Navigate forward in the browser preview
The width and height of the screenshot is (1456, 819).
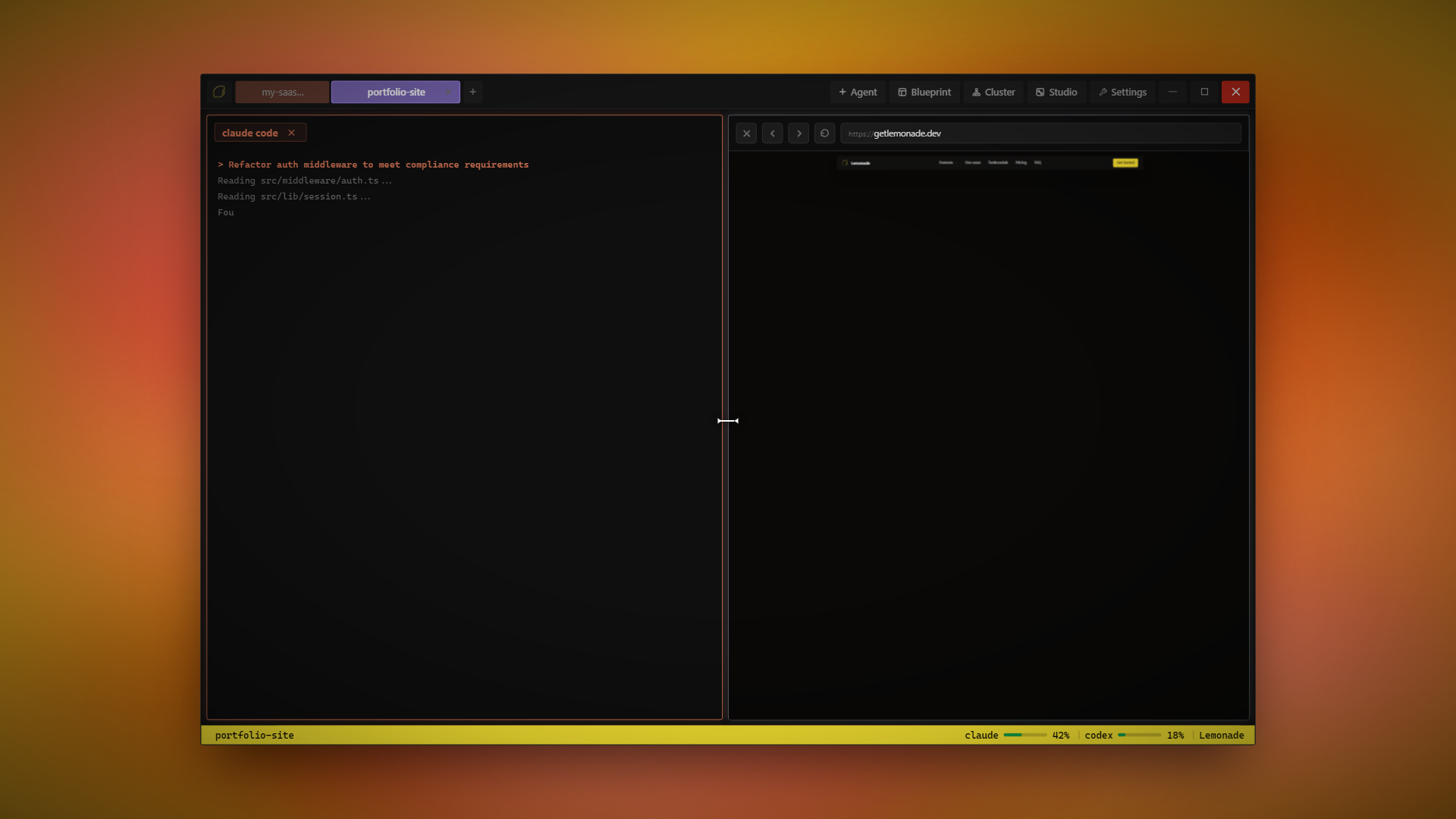[x=799, y=133]
